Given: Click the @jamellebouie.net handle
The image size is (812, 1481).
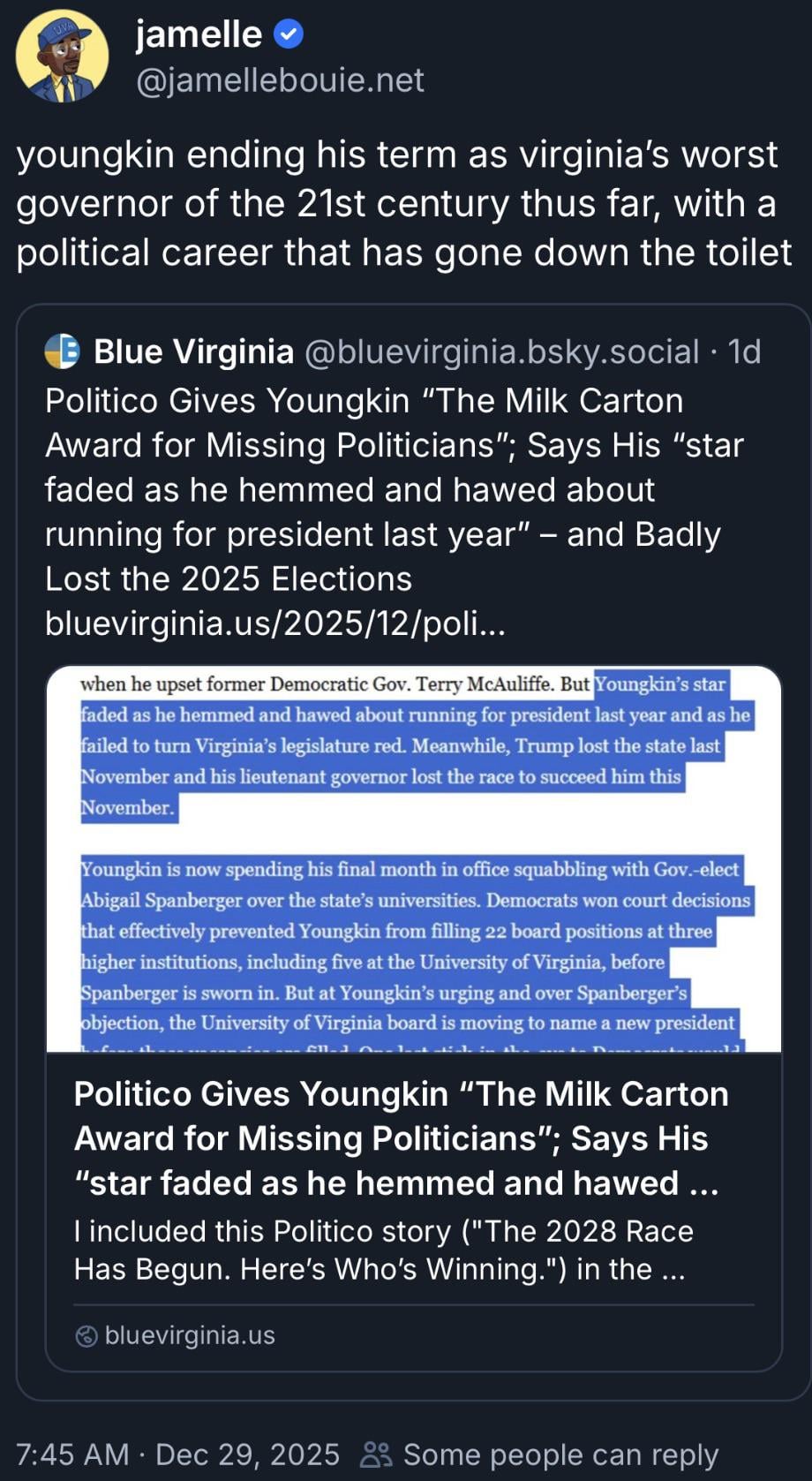Looking at the screenshot, I should click(x=280, y=80).
